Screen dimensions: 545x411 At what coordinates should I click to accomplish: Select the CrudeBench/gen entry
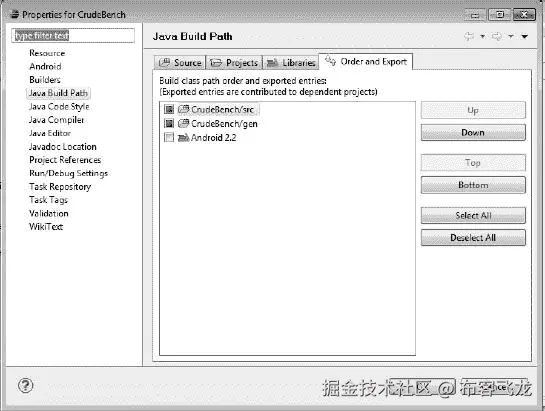225,123
